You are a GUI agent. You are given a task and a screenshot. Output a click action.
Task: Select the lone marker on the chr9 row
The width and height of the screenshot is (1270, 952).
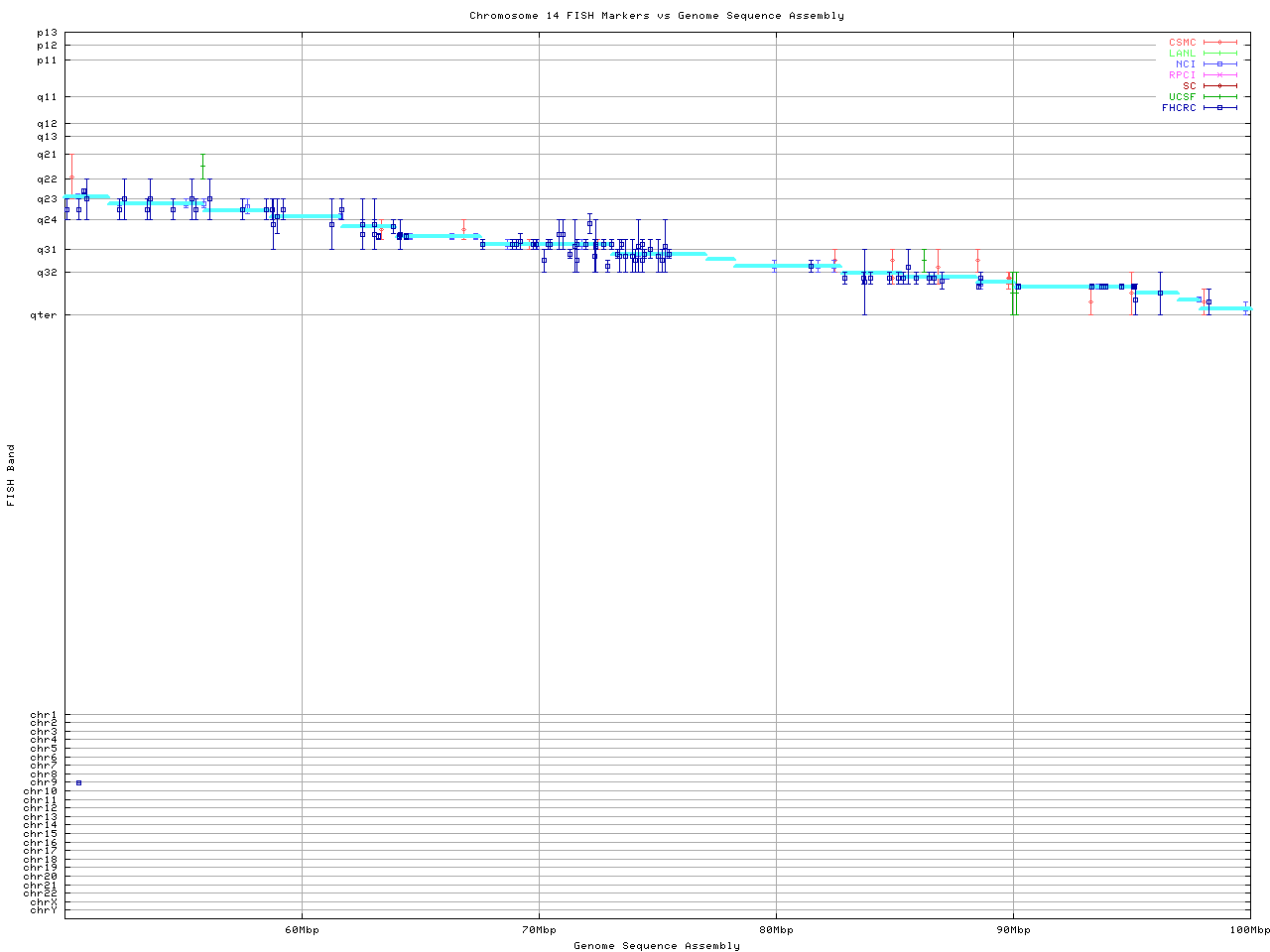click(x=79, y=782)
